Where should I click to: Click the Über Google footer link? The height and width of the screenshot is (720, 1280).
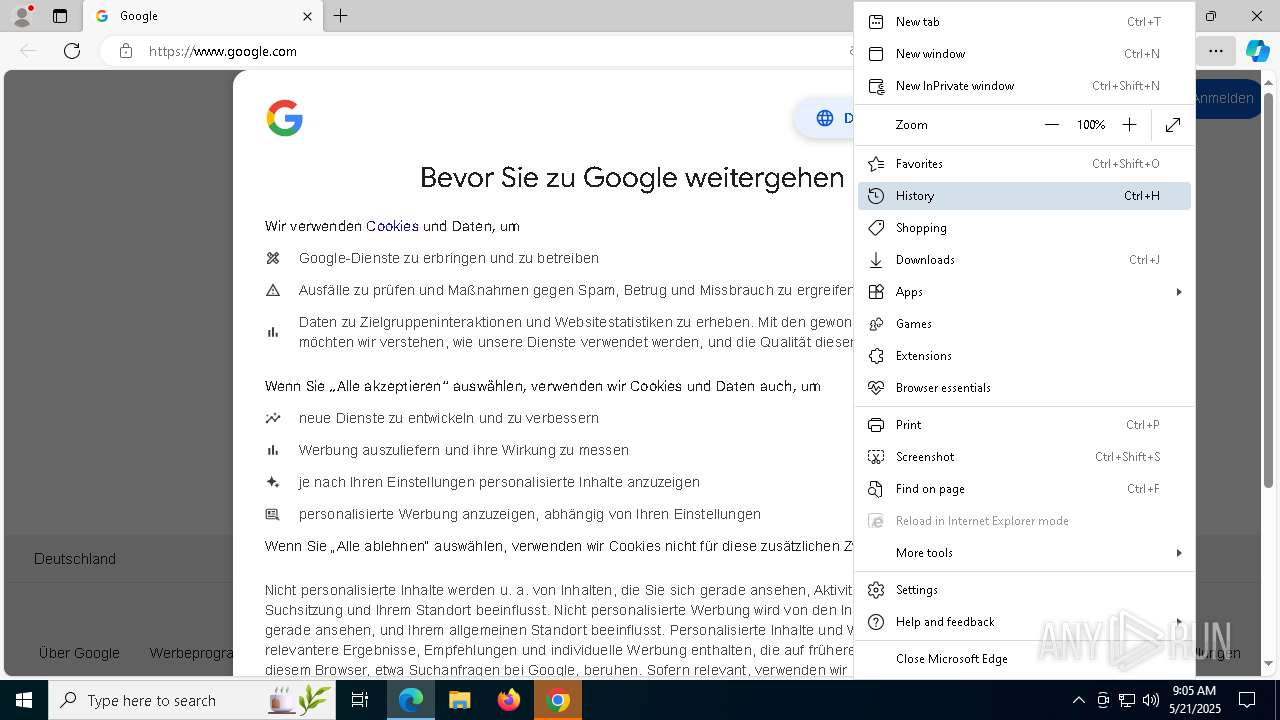pyautogui.click(x=79, y=653)
